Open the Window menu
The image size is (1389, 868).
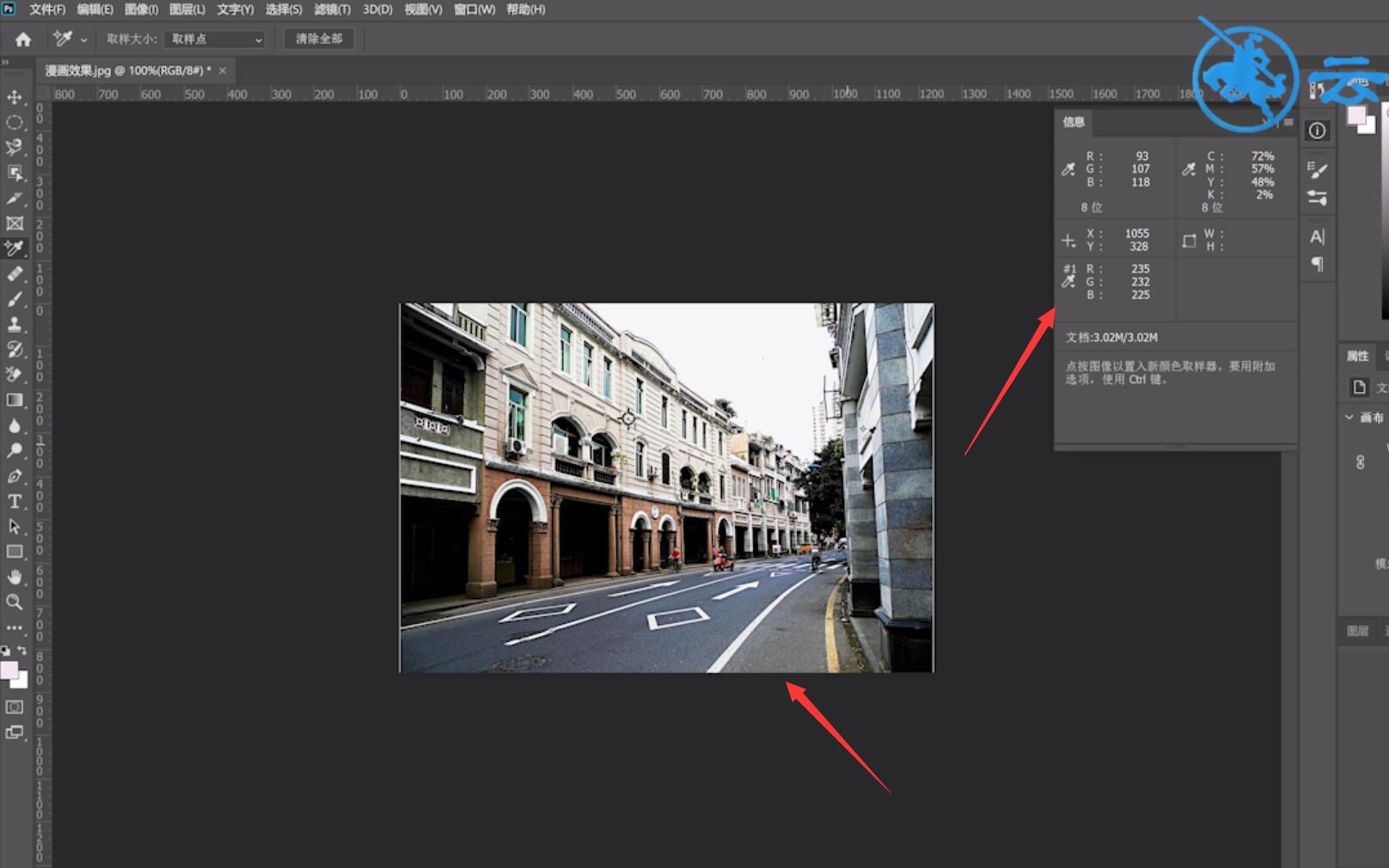pyautogui.click(x=474, y=9)
